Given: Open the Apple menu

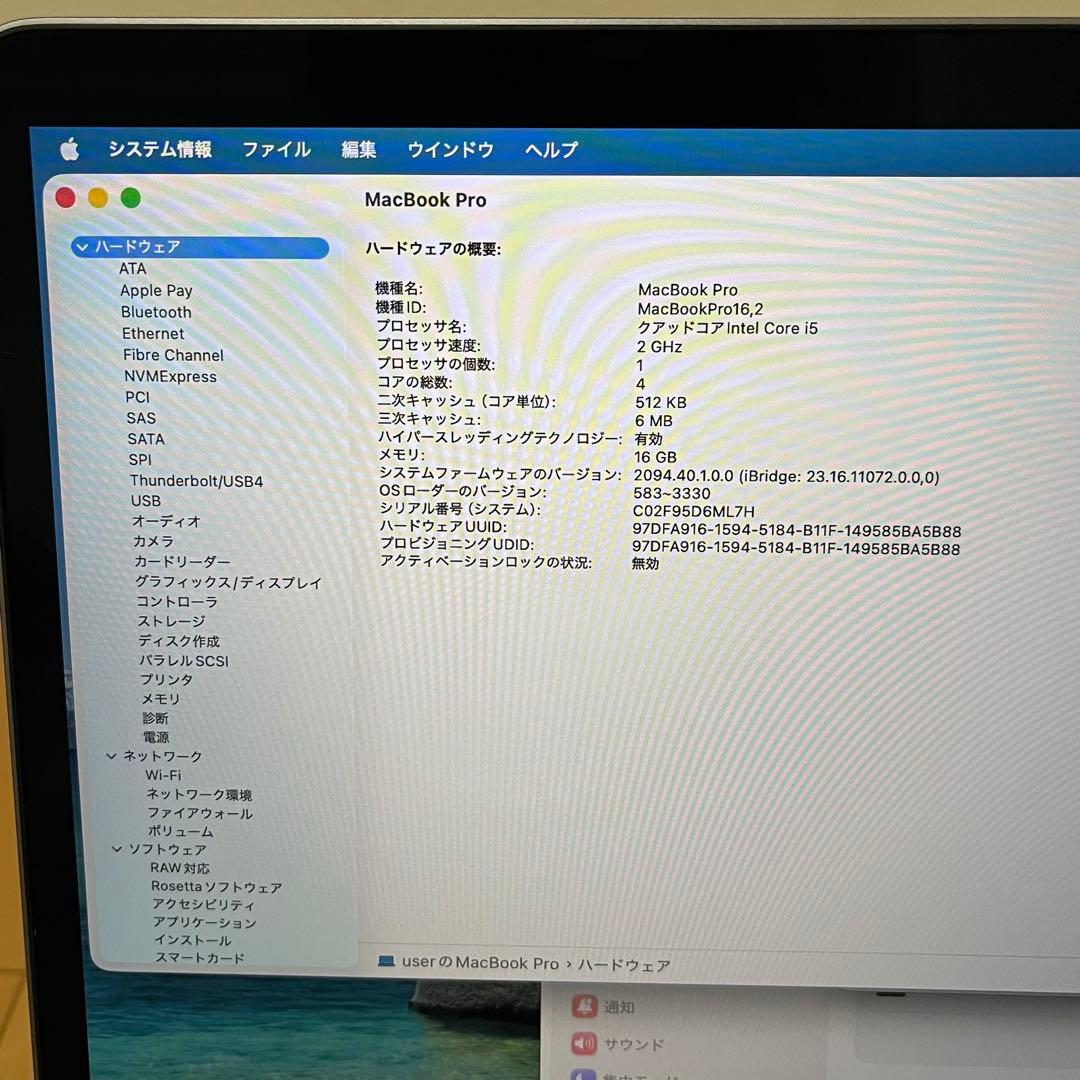Looking at the screenshot, I should [x=70, y=148].
